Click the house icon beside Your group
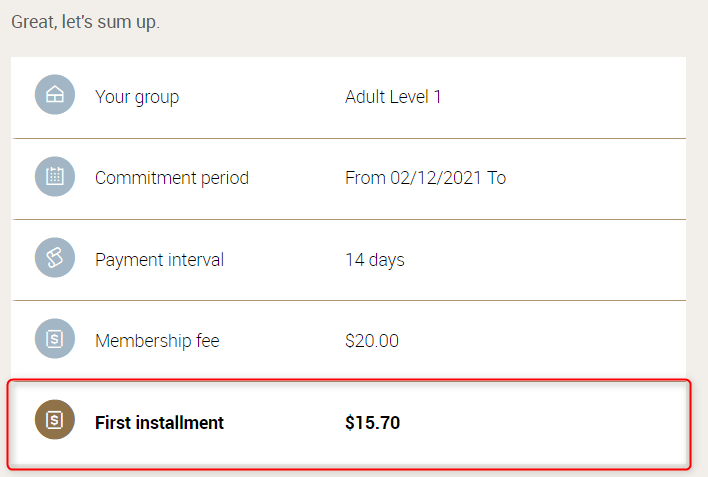The height and width of the screenshot is (477, 708). [x=55, y=96]
